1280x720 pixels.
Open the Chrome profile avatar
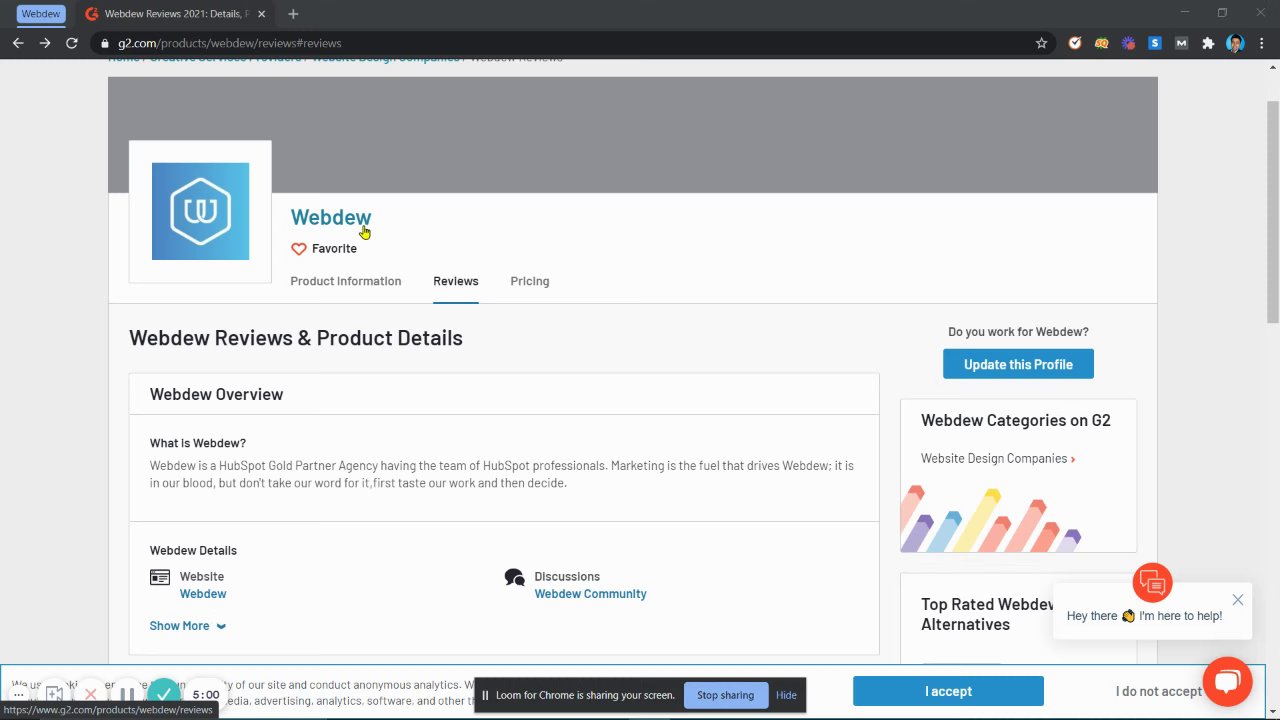pyautogui.click(x=1235, y=43)
